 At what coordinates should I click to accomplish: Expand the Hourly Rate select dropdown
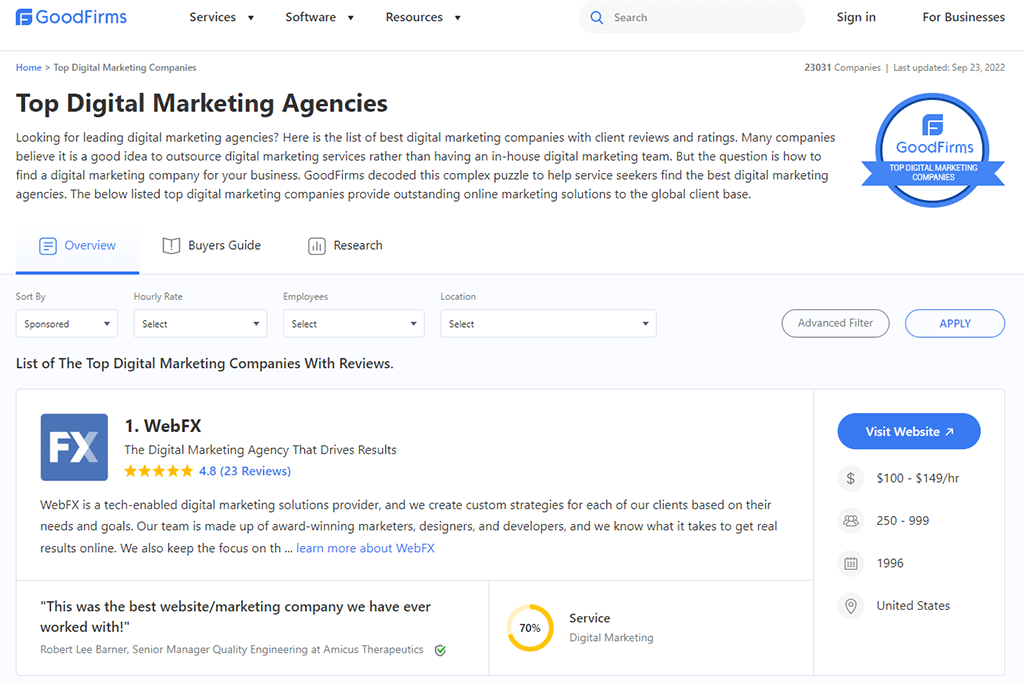pos(200,324)
